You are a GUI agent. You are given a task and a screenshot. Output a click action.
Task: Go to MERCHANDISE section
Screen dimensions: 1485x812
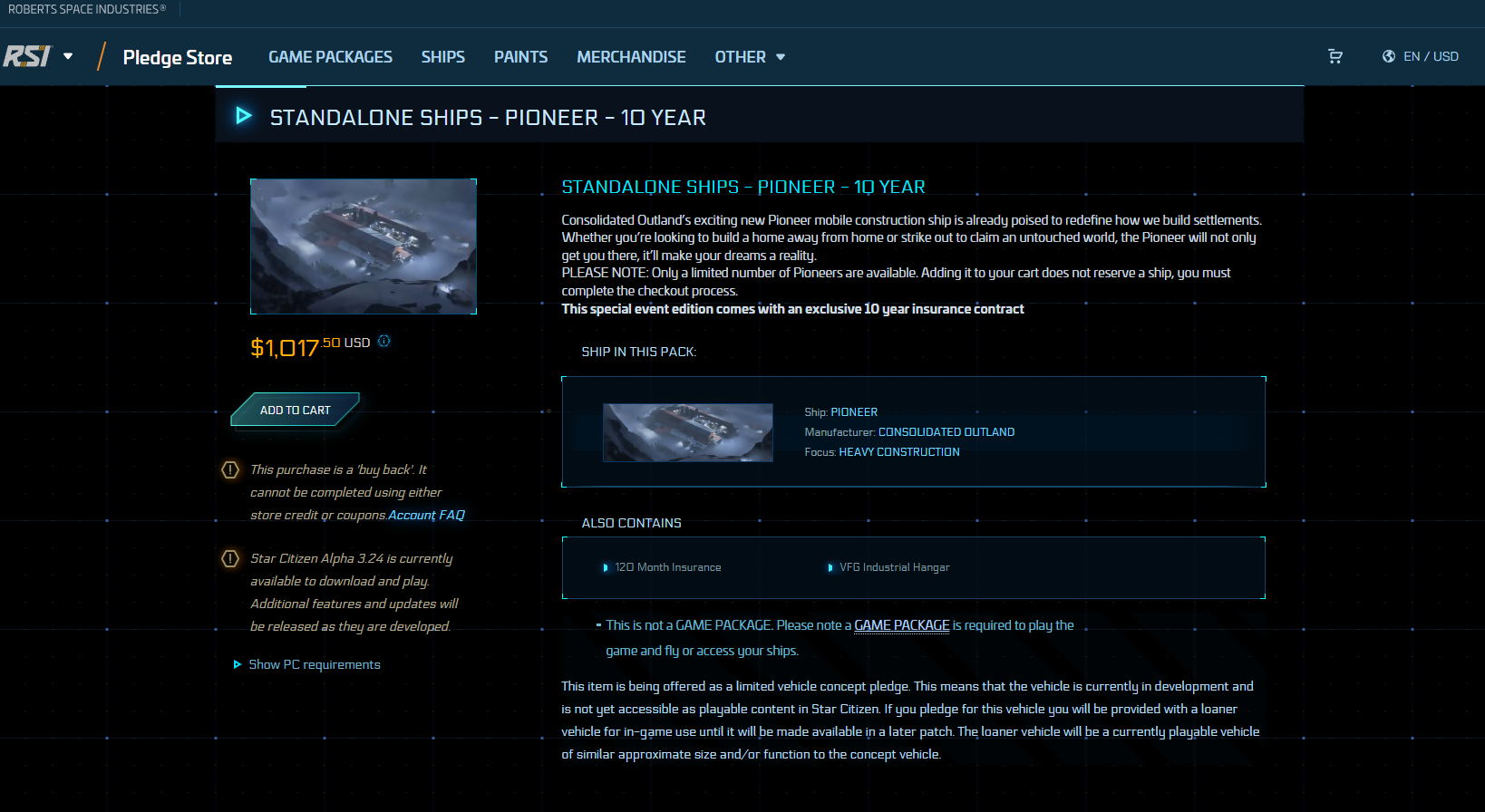631,57
